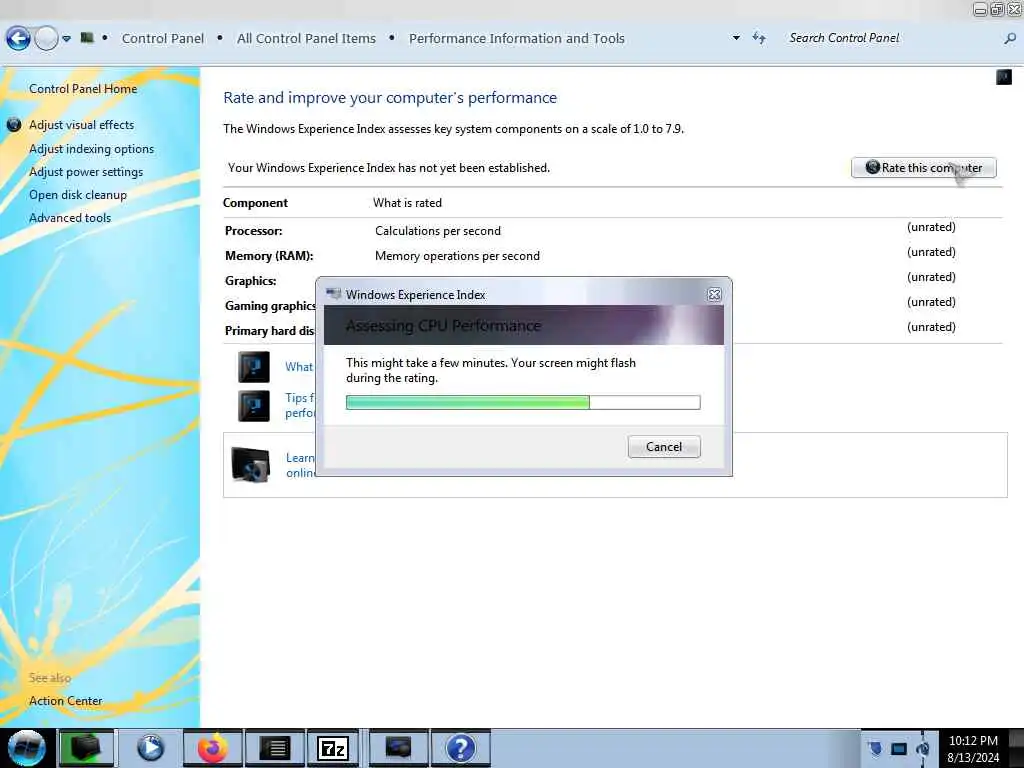The image size is (1024, 768).
Task: Click Windows Experience Index dialog title icon
Action: [334, 294]
